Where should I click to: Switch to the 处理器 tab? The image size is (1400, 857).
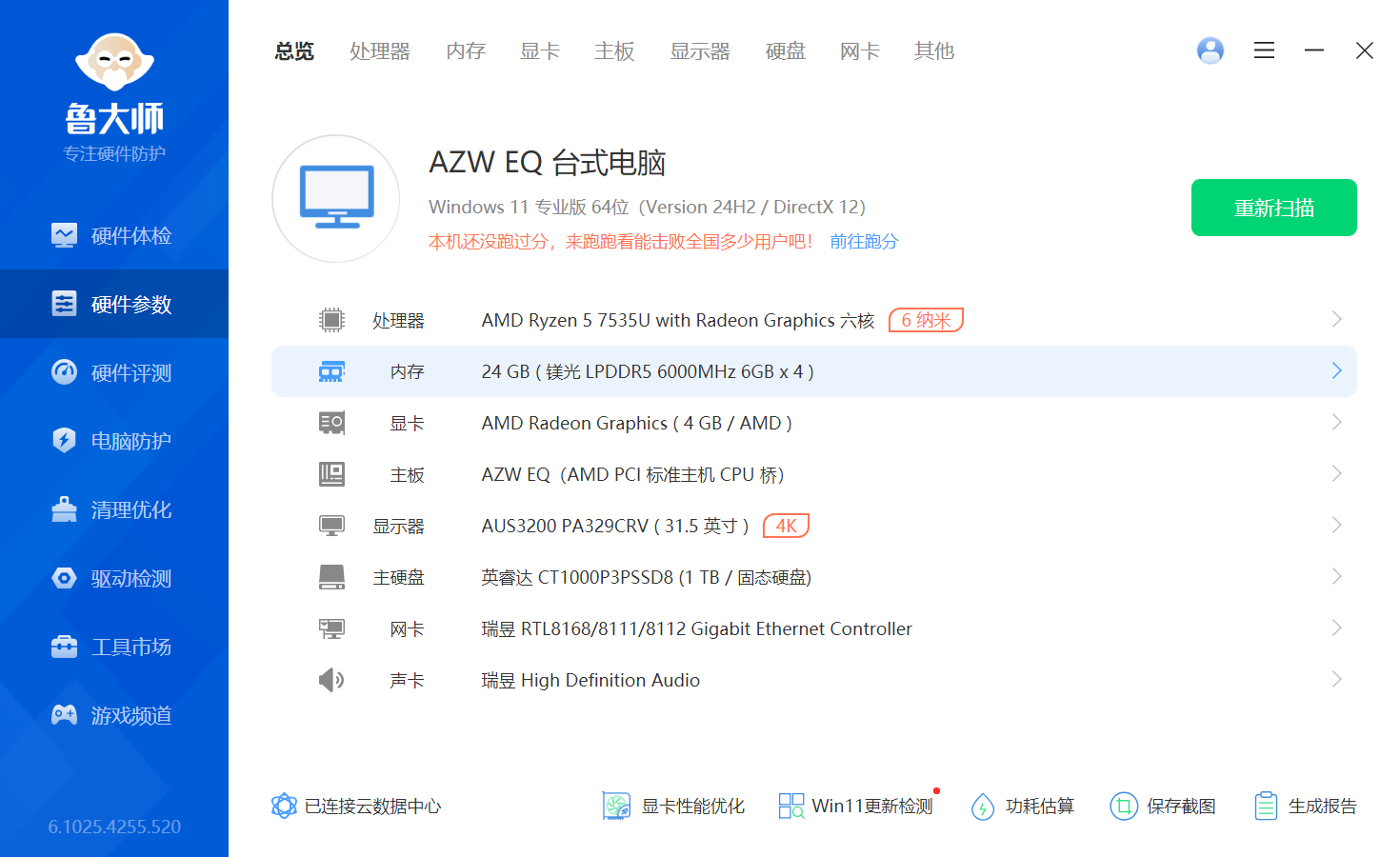(x=380, y=51)
